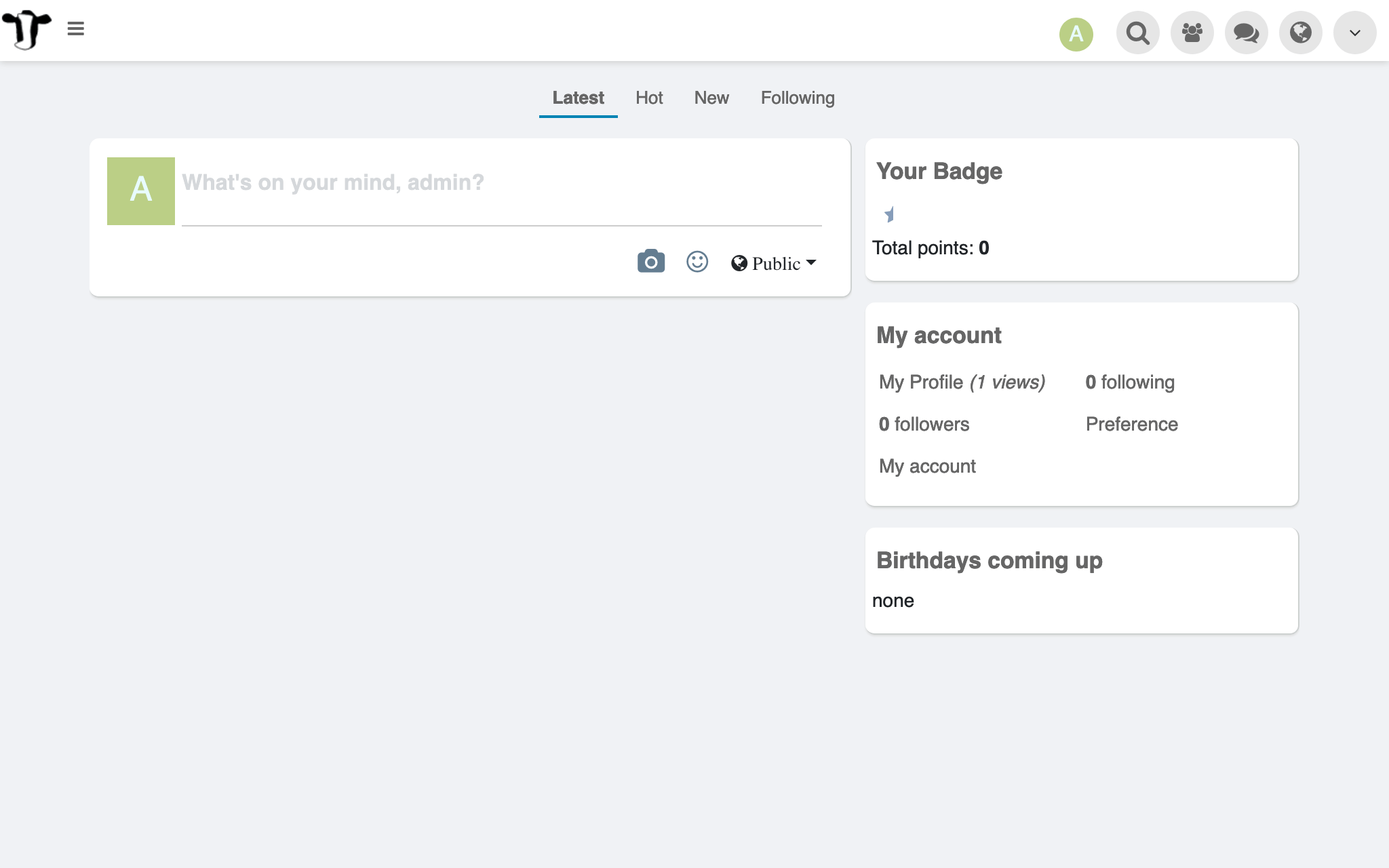Select the Following tab

797,98
